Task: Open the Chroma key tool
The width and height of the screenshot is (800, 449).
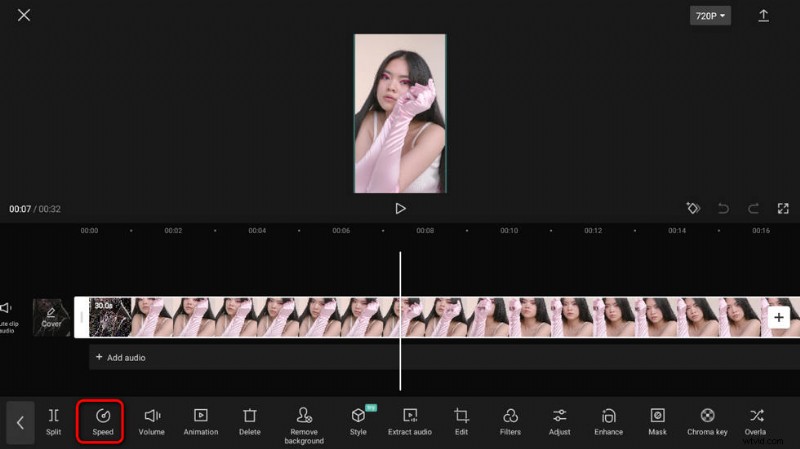Action: (707, 422)
